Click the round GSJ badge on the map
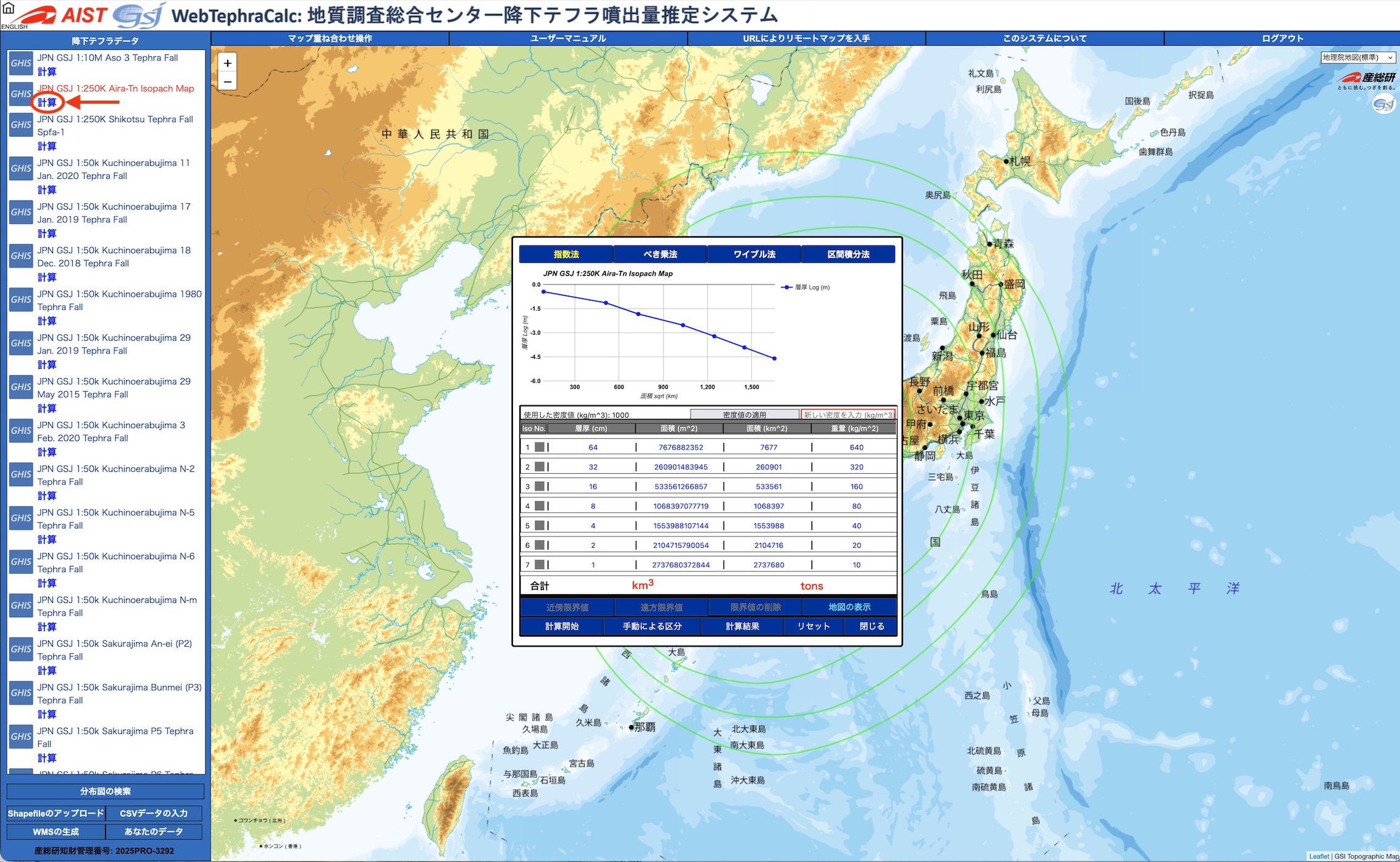Screen dimensions: 1400x862 (x=1383, y=104)
